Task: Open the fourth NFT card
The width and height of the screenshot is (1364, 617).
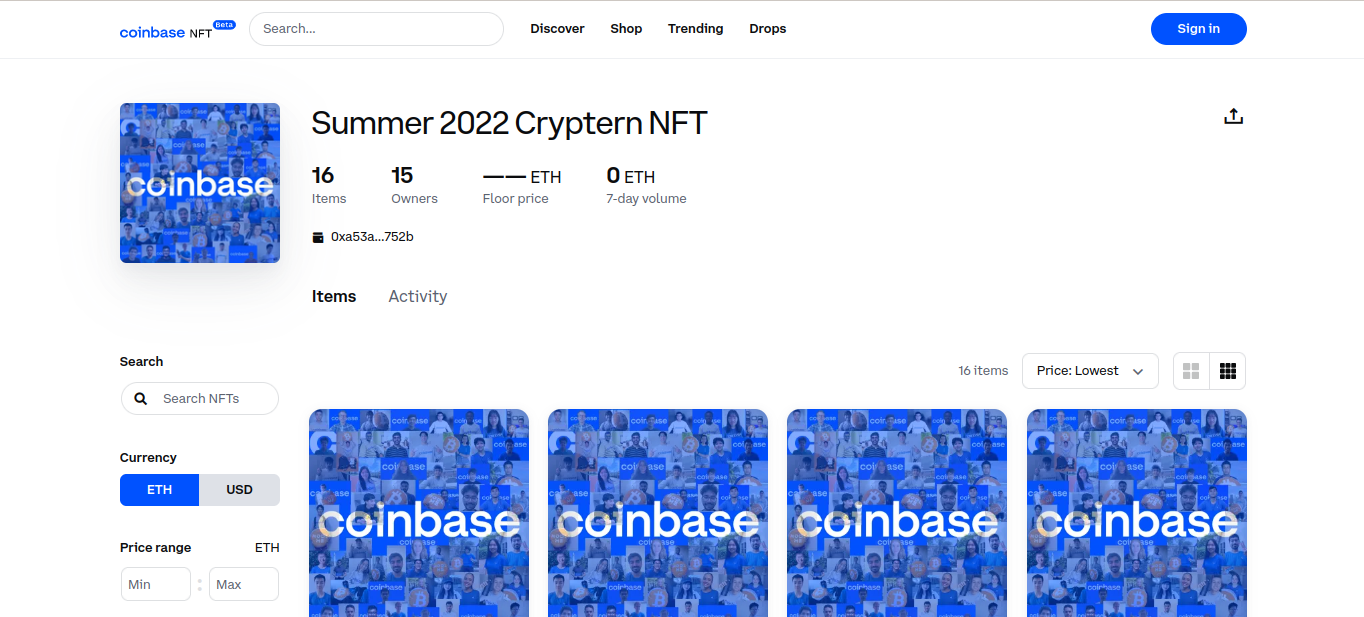Action: click(1137, 513)
